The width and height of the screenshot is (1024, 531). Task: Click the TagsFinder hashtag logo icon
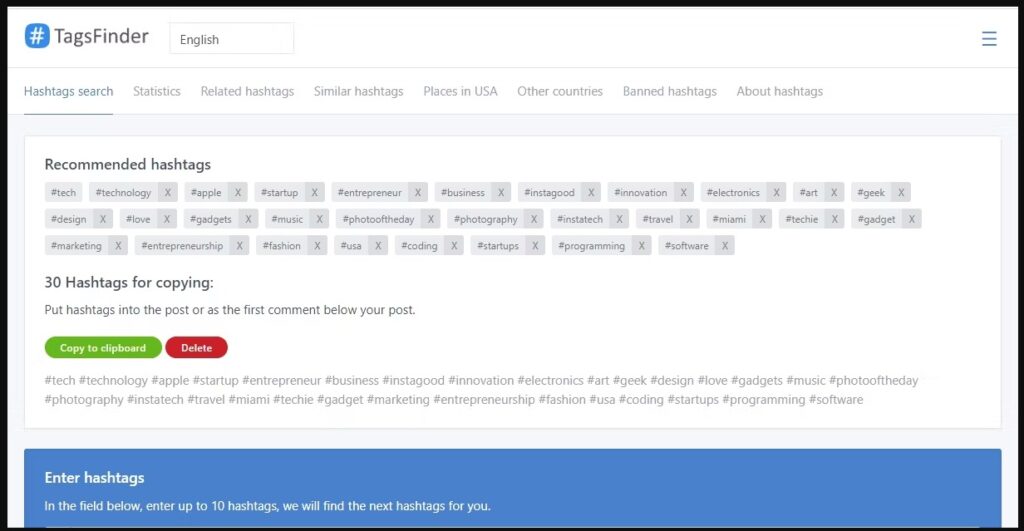[x=37, y=37]
